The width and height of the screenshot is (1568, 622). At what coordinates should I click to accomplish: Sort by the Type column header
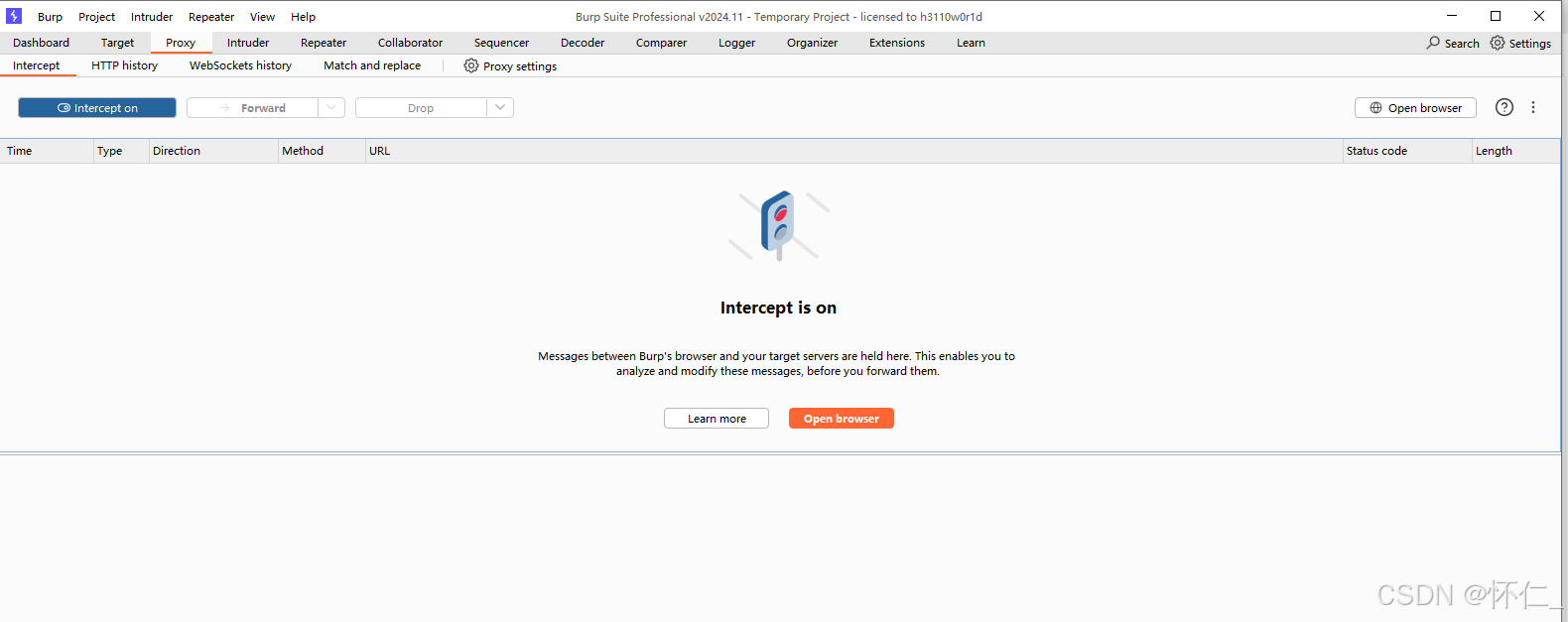pyautogui.click(x=121, y=151)
